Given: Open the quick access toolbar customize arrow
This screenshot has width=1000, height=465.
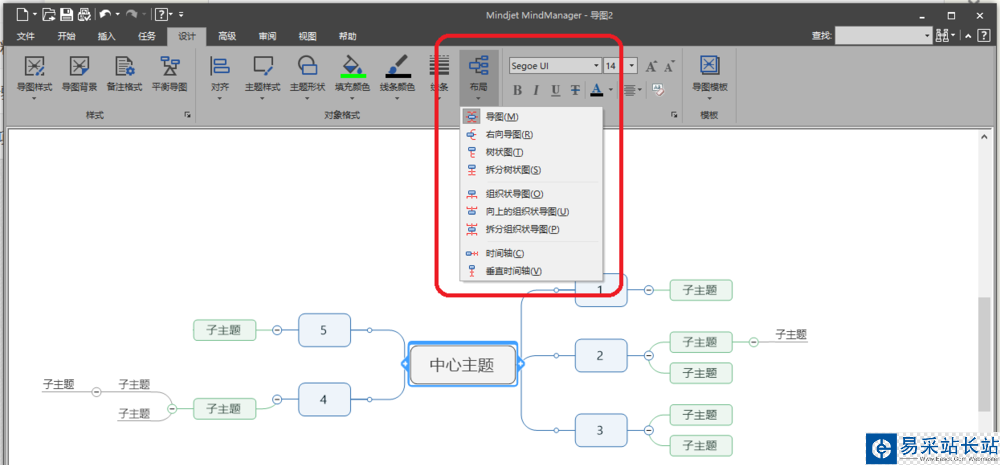Looking at the screenshot, I should [x=182, y=13].
